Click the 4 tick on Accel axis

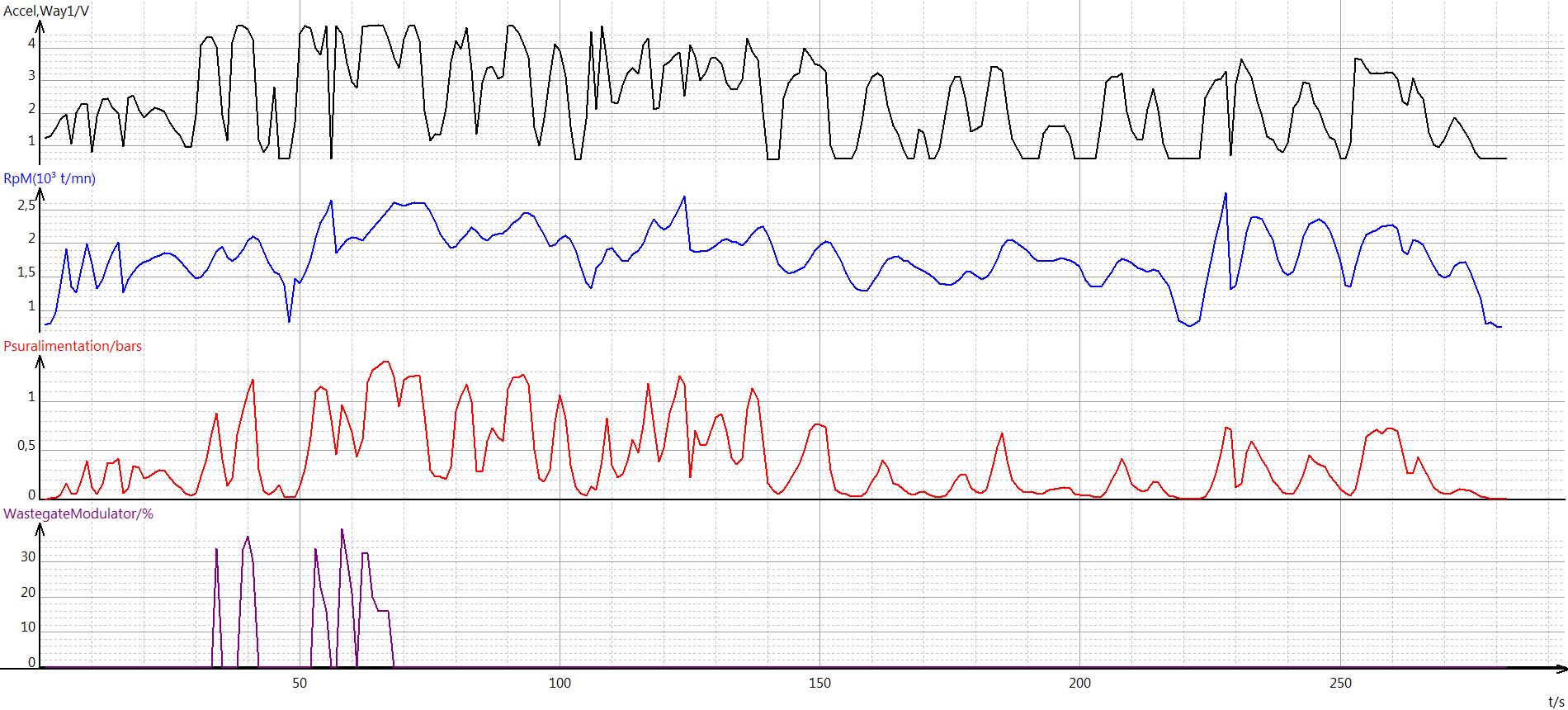pos(32,43)
